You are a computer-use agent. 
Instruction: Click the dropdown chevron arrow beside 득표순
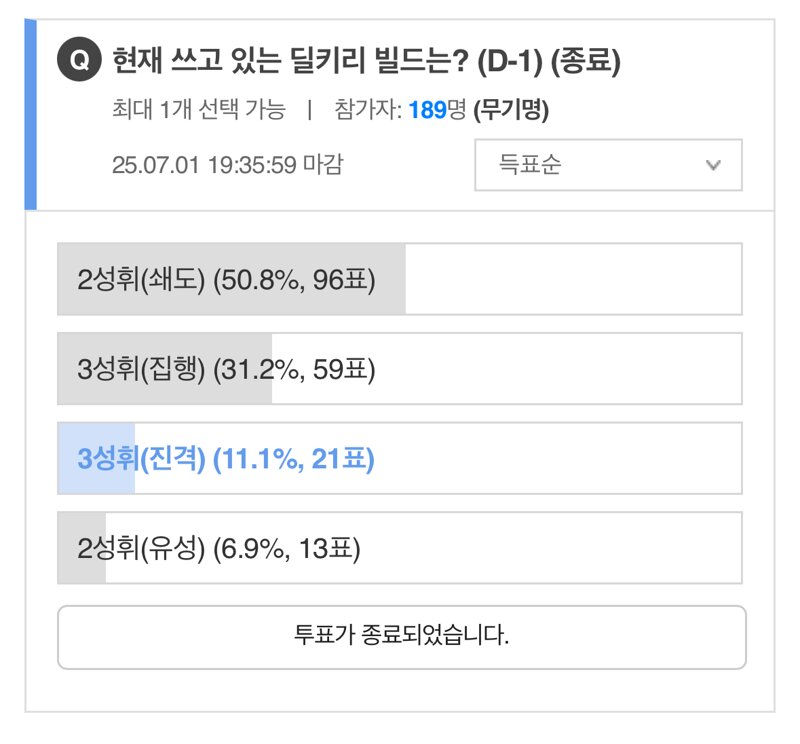coord(713,165)
